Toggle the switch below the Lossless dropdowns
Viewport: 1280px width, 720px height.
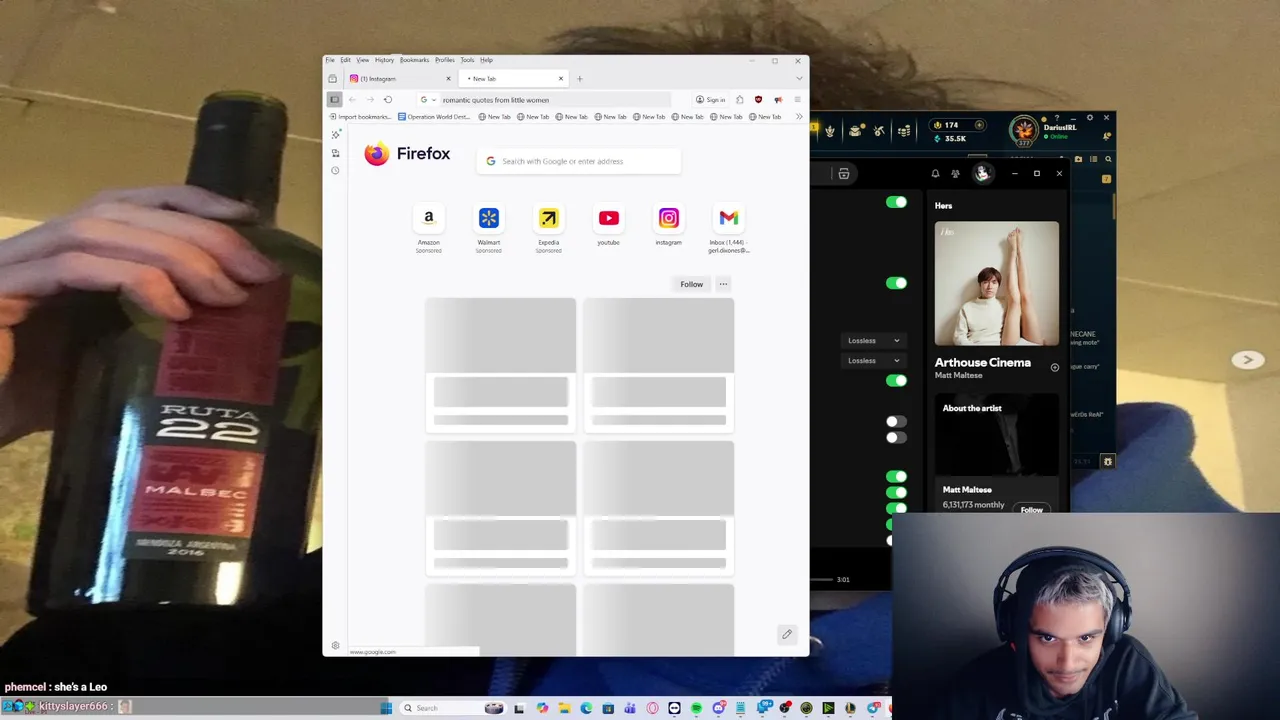click(896, 380)
